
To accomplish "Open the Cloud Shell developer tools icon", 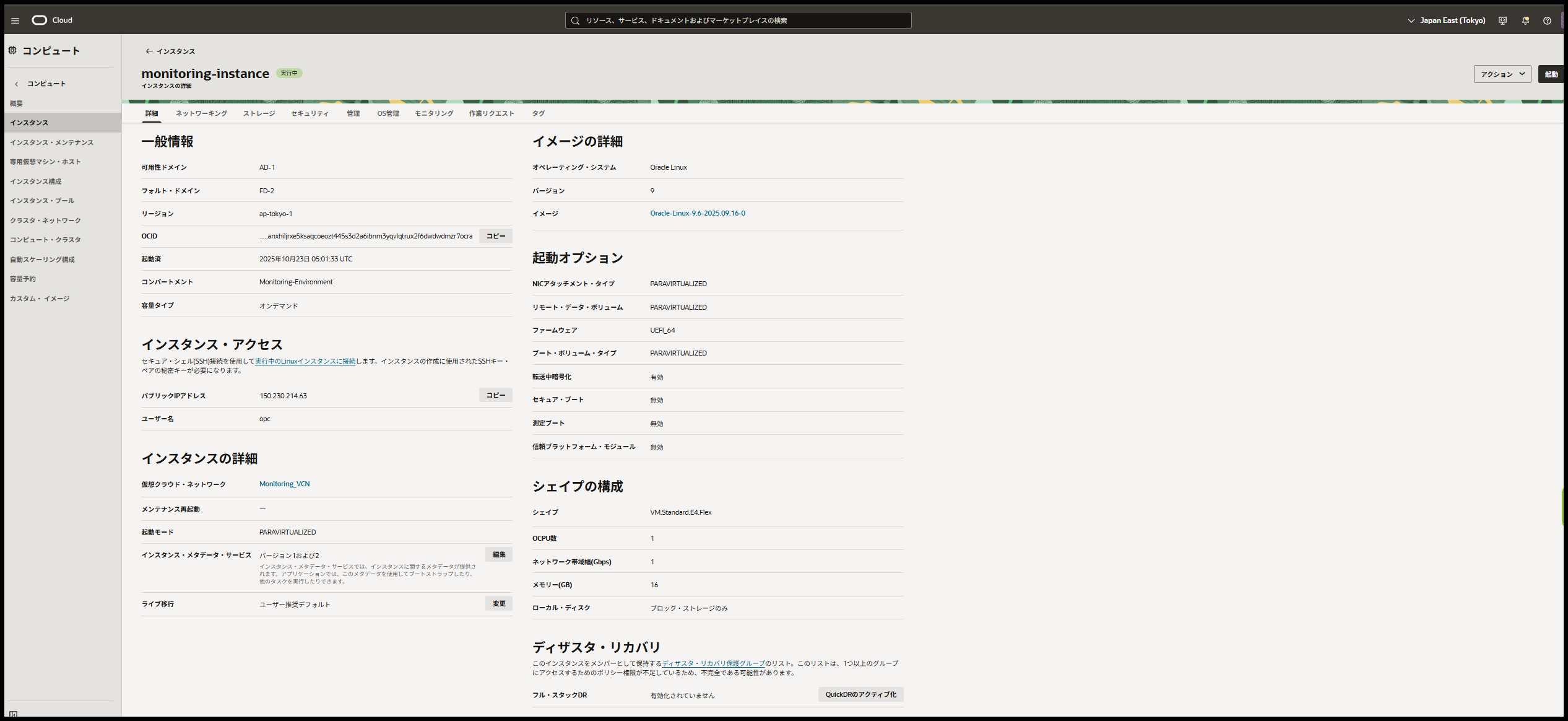I will point(1502,20).
